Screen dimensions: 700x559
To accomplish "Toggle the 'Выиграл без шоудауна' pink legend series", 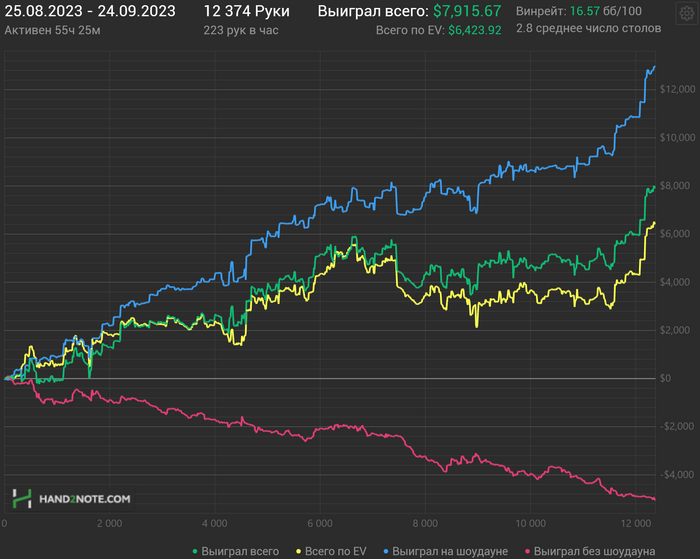I will pos(590,551).
